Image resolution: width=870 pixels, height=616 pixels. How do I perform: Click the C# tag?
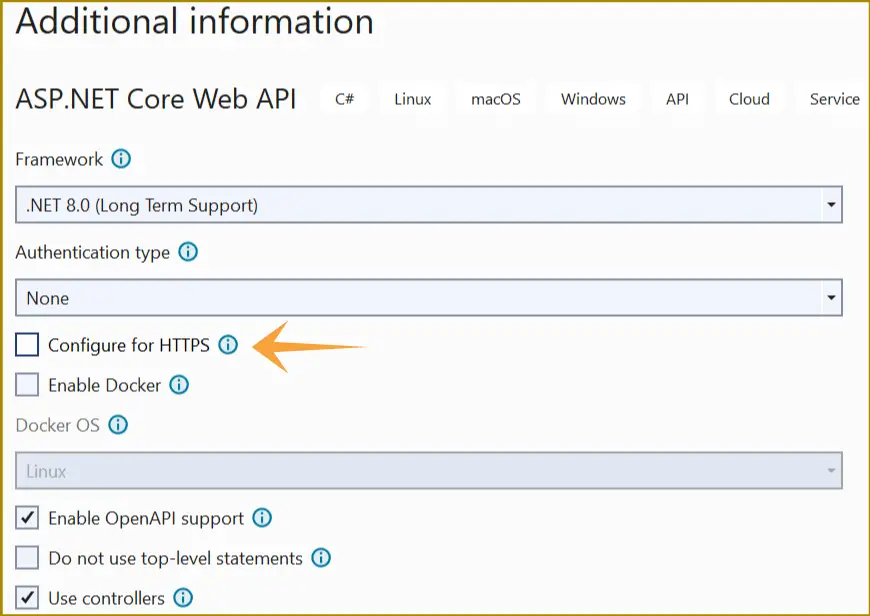tap(345, 99)
